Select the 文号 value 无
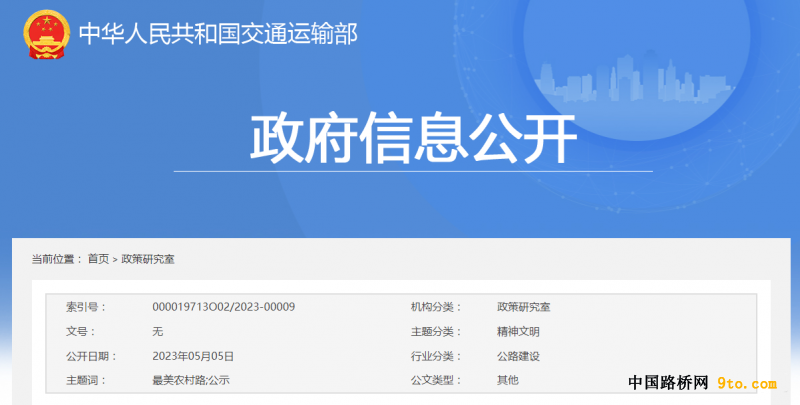 158,332
